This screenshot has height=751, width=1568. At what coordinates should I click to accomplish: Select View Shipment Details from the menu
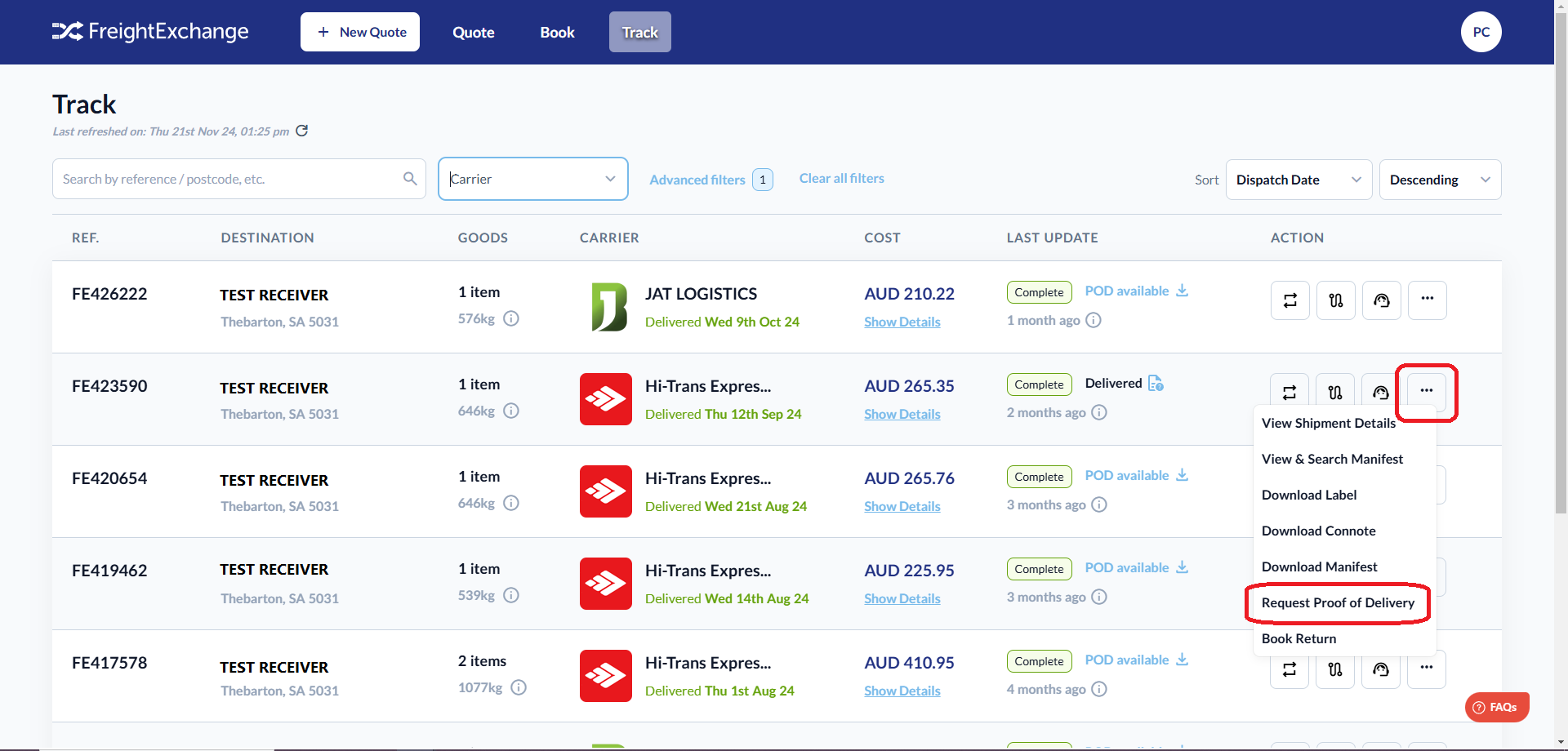(x=1329, y=423)
